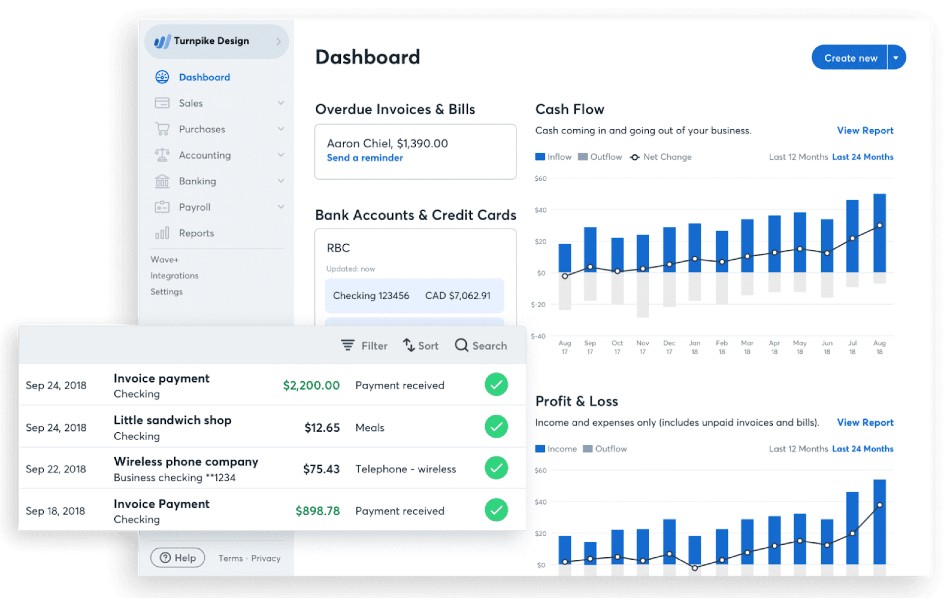Click the Inflow blue legend swatch
The image size is (950, 598).
coord(540,157)
